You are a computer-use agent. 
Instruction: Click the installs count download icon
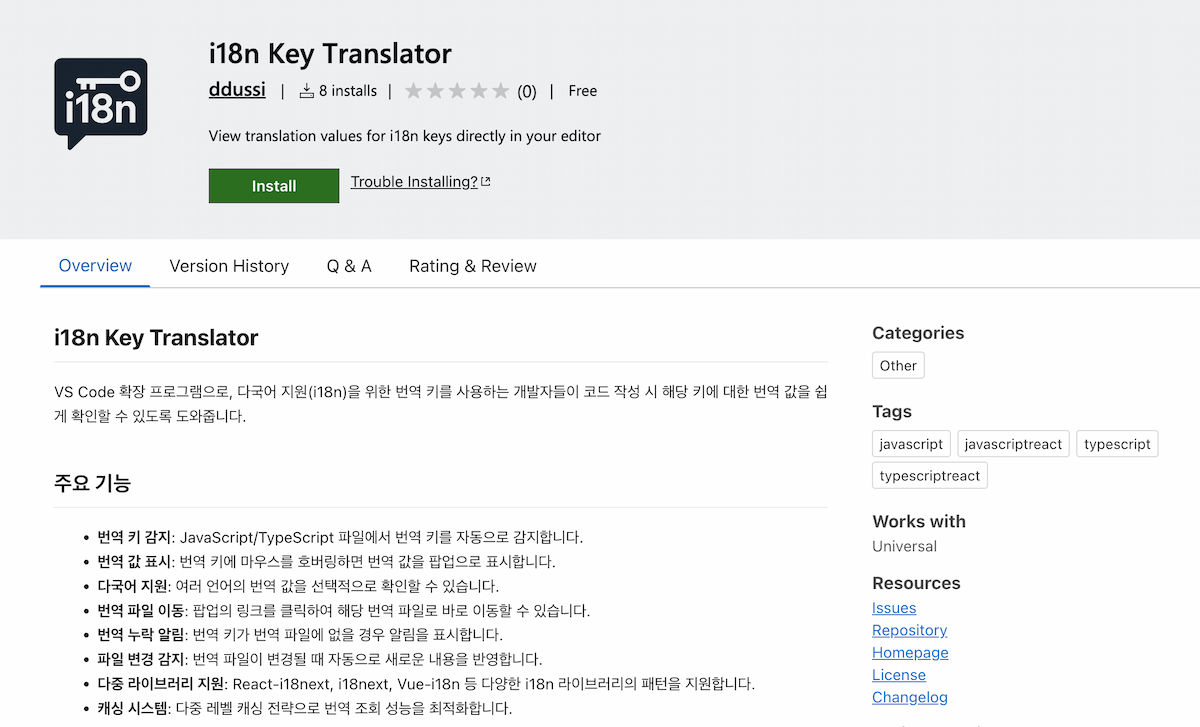click(x=306, y=90)
